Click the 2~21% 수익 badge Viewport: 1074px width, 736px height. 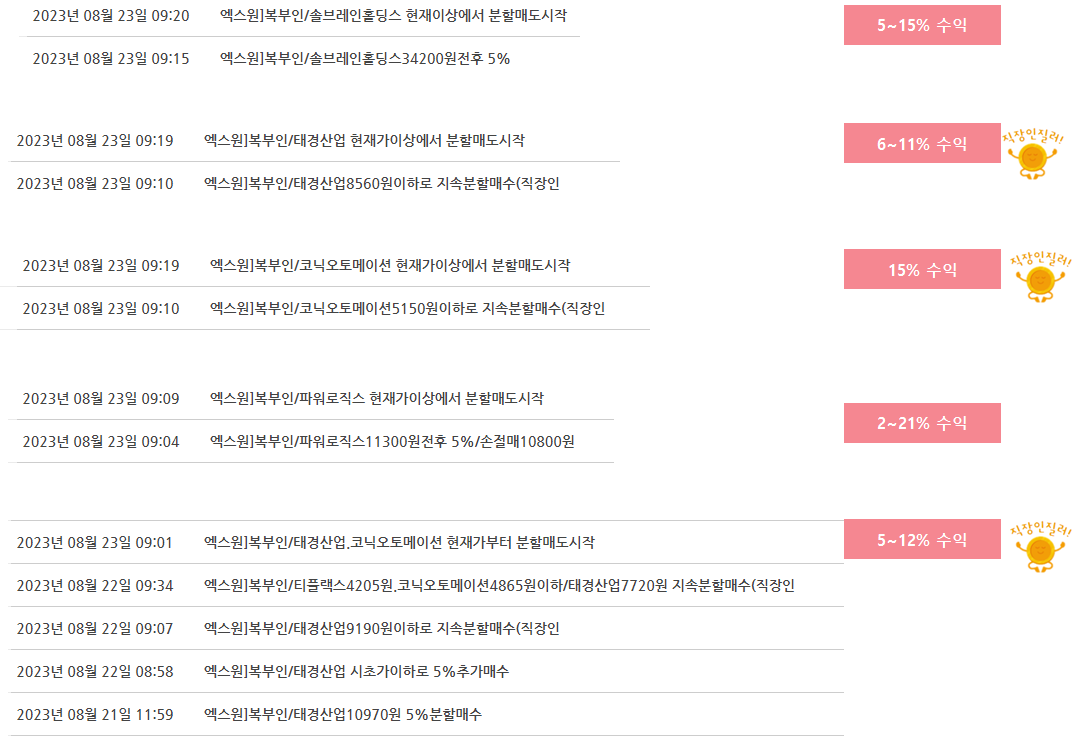coord(922,423)
